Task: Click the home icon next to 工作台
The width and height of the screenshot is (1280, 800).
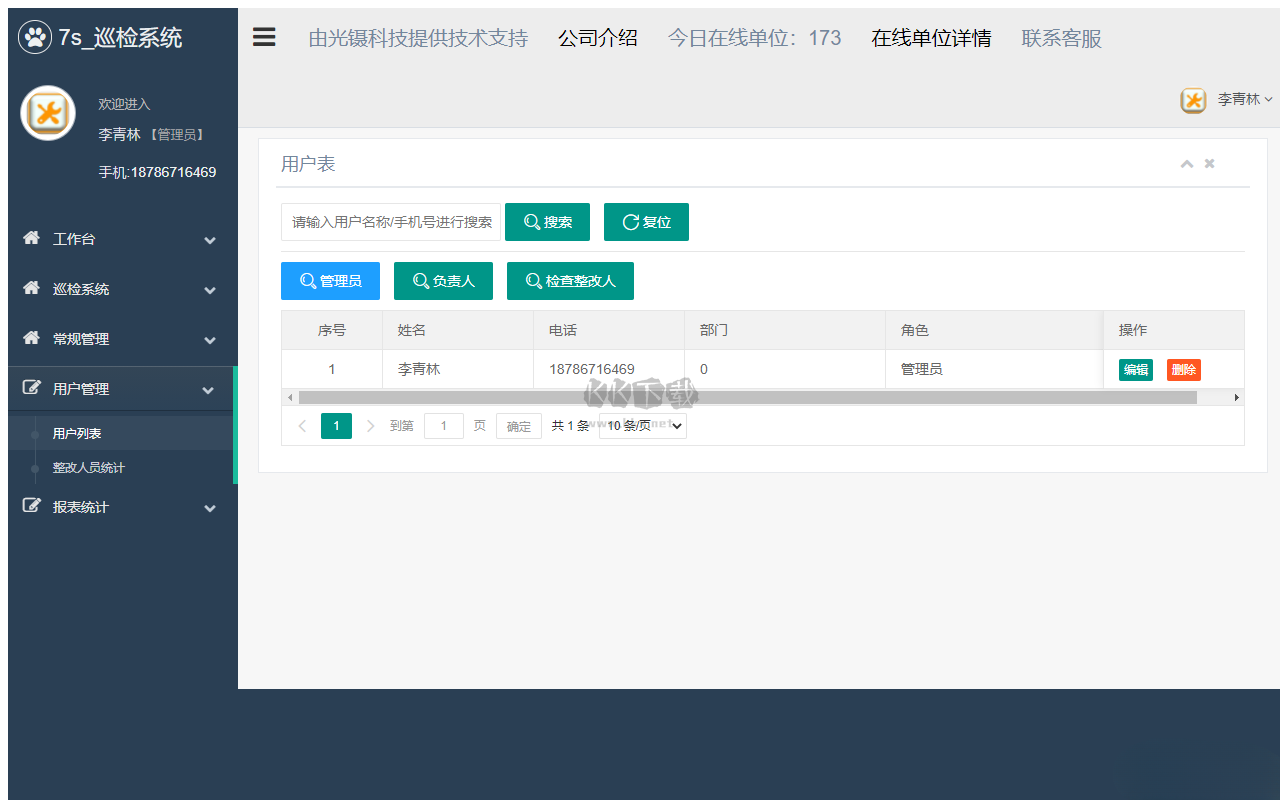Action: click(32, 239)
